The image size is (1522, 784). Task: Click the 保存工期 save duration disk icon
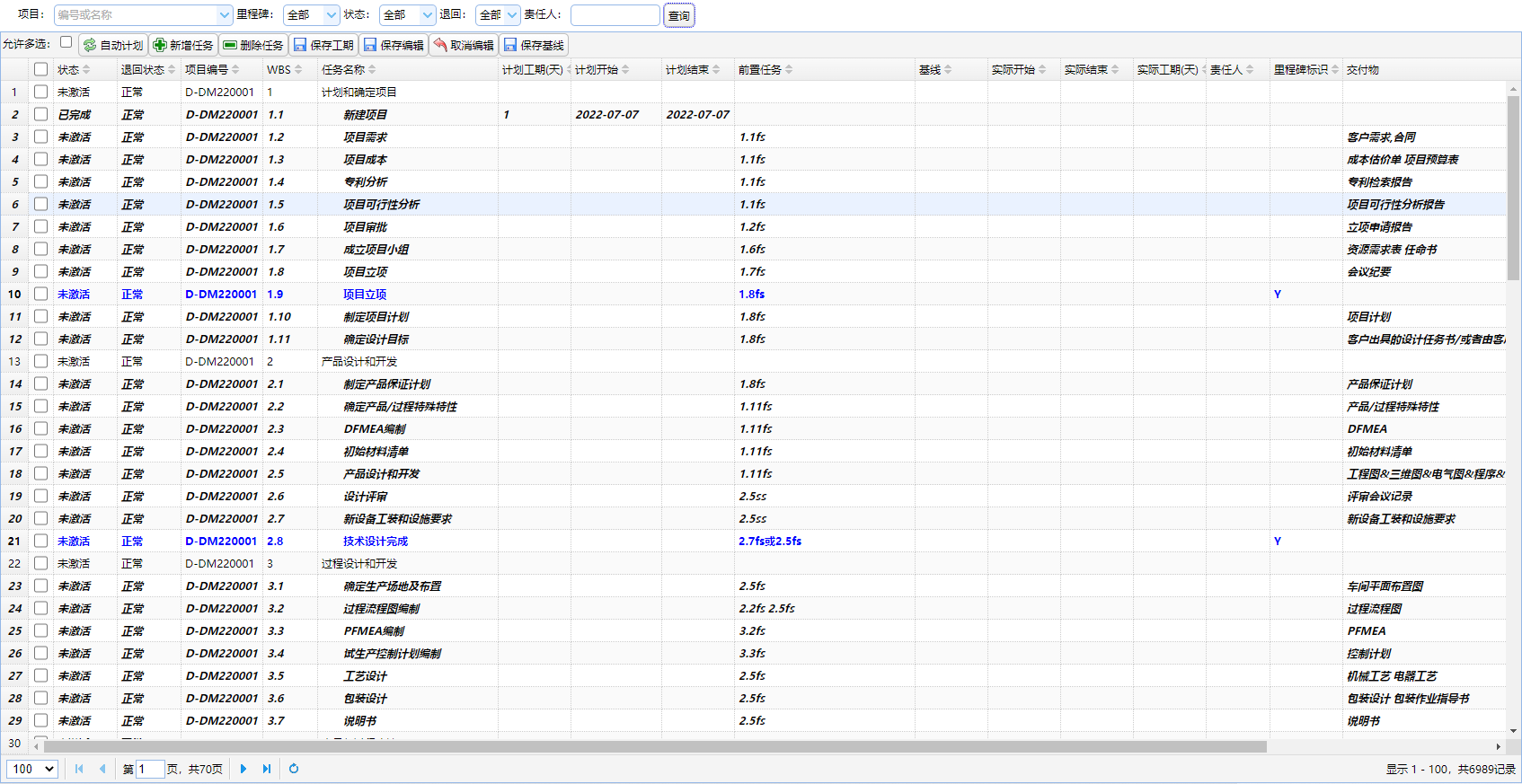(300, 45)
